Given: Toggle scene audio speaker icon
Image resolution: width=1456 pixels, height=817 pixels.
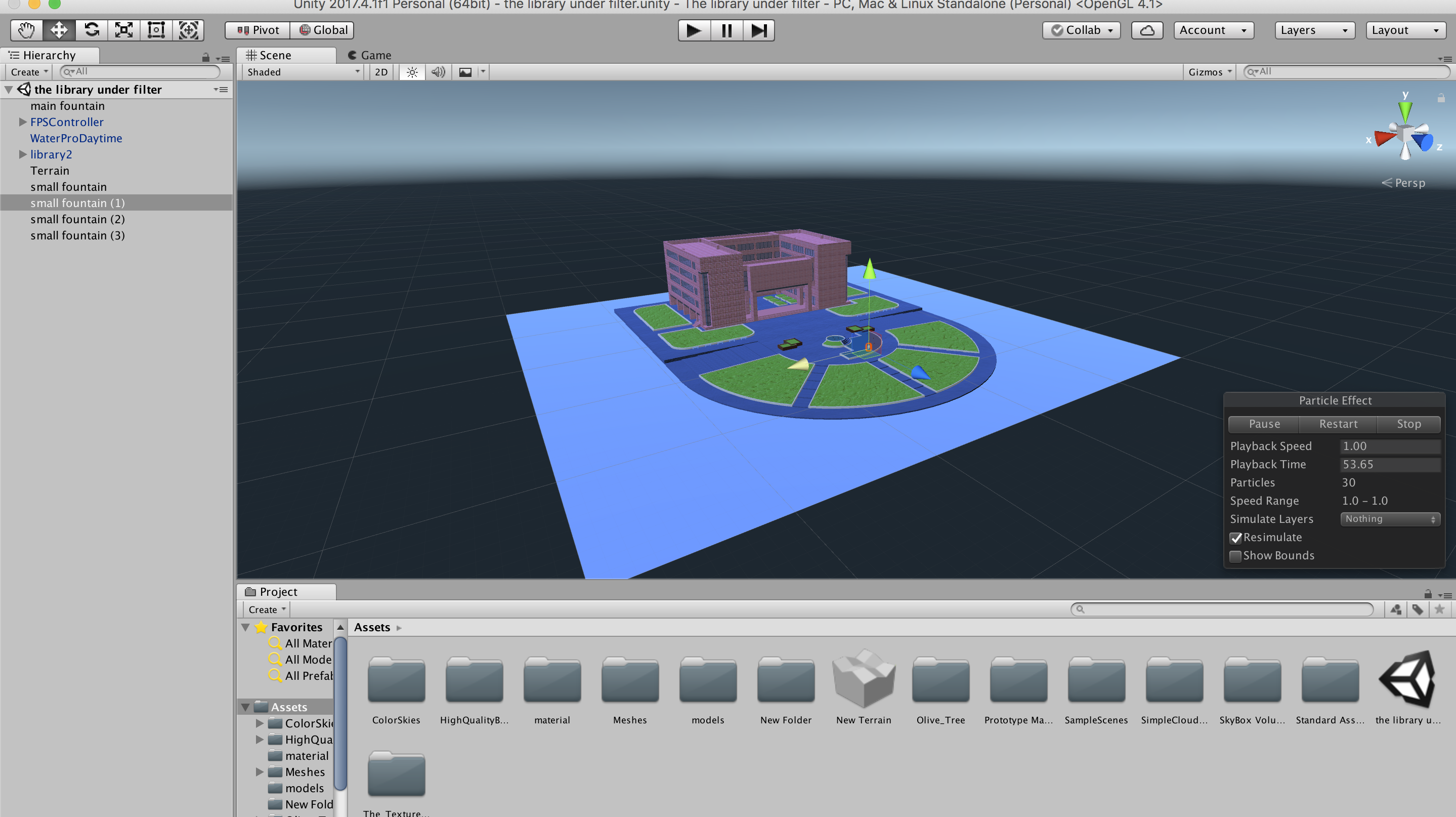Looking at the screenshot, I should [438, 72].
